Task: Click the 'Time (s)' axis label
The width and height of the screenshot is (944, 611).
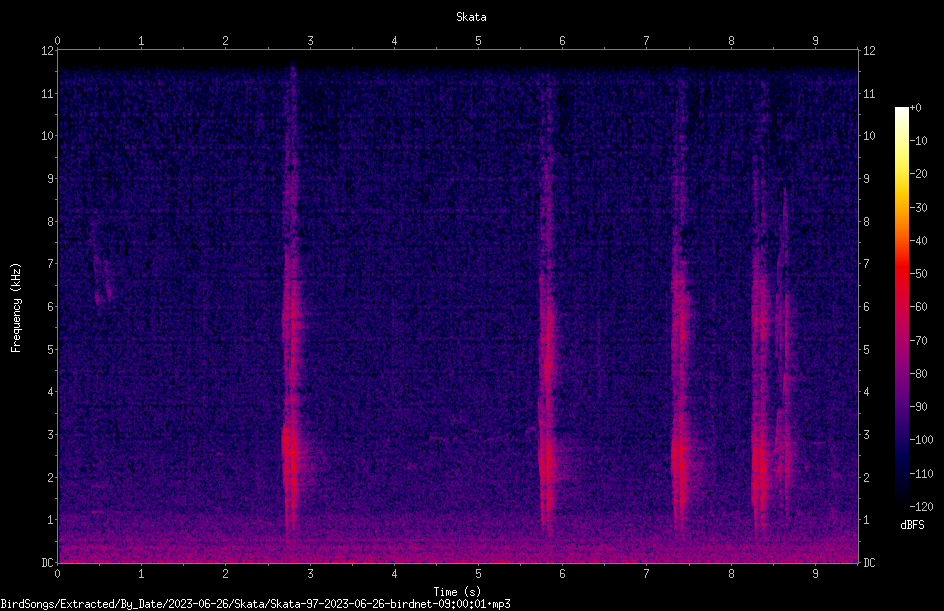Action: [457, 592]
